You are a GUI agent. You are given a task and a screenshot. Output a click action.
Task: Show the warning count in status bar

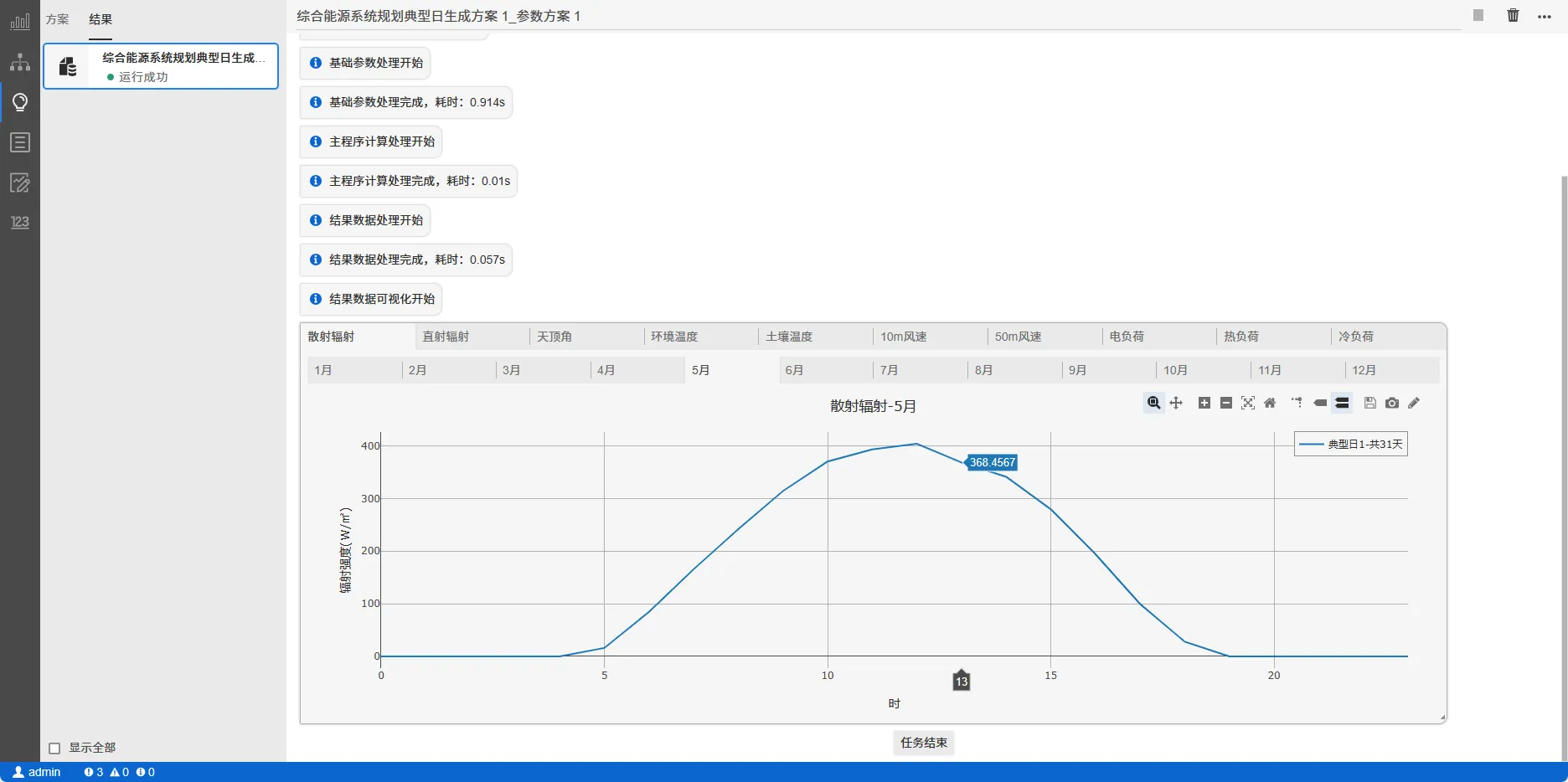(120, 772)
